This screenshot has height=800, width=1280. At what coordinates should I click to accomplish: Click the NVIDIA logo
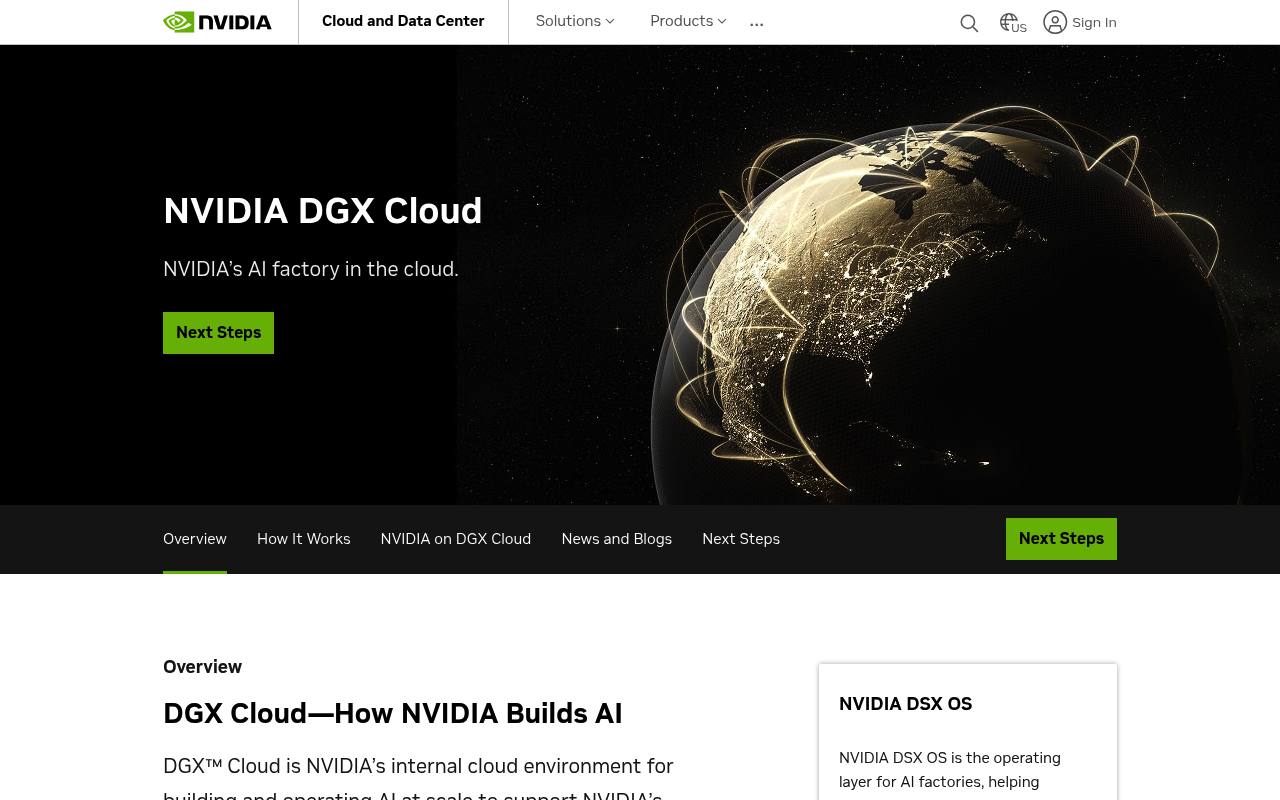(217, 22)
